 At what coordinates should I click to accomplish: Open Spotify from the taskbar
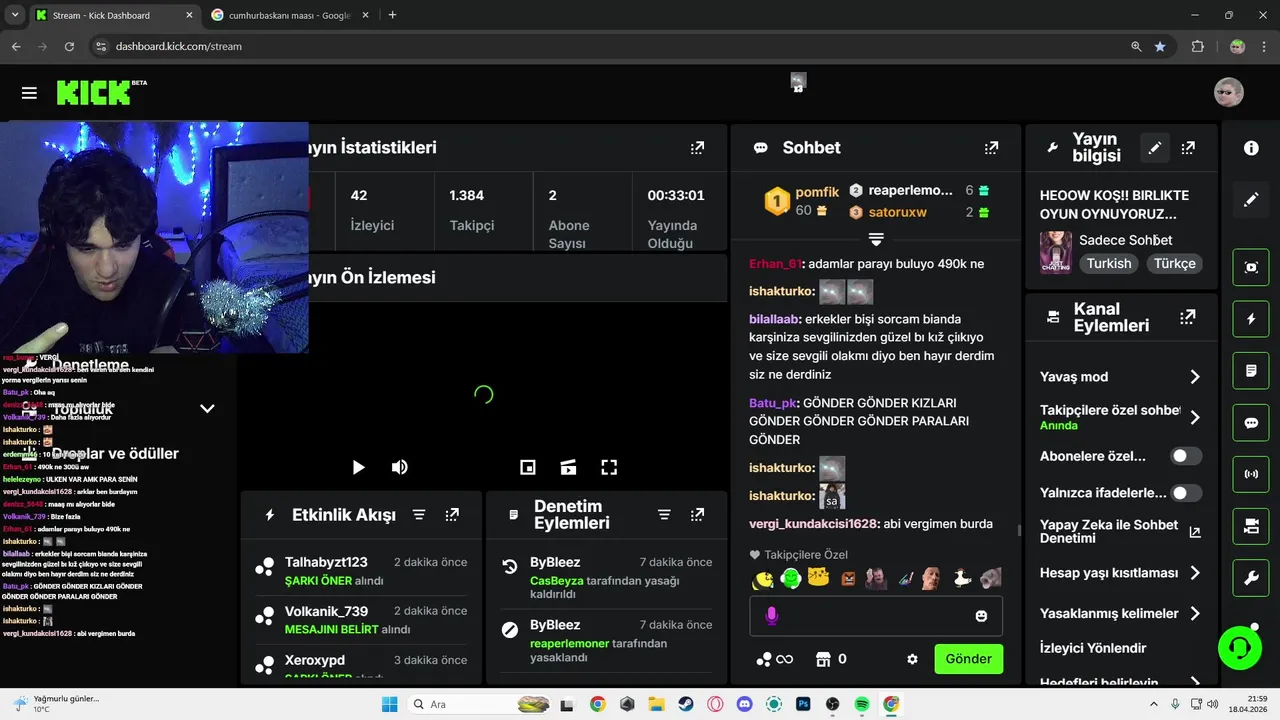[x=862, y=704]
